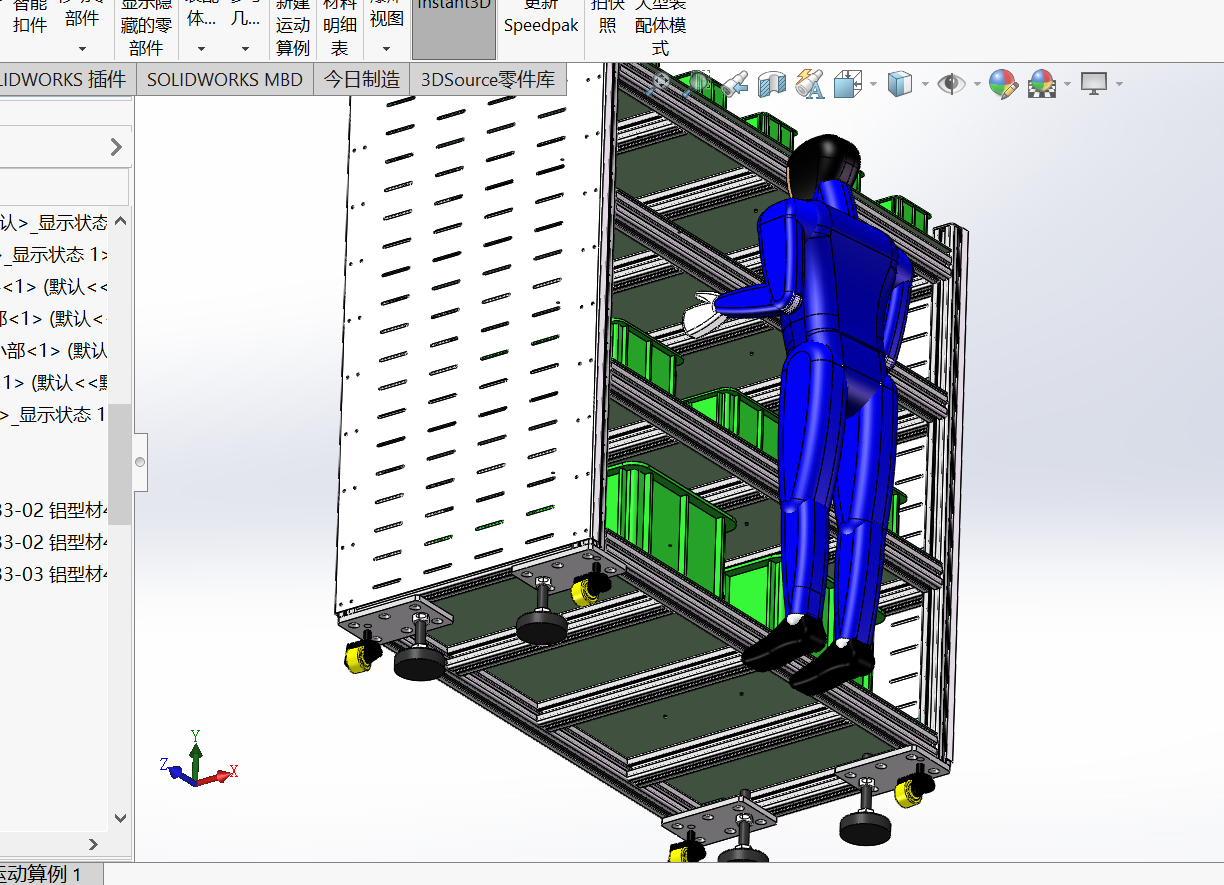Open the Hide/Show Items dropdown arrow
The height and width of the screenshot is (885, 1224).
[975, 84]
